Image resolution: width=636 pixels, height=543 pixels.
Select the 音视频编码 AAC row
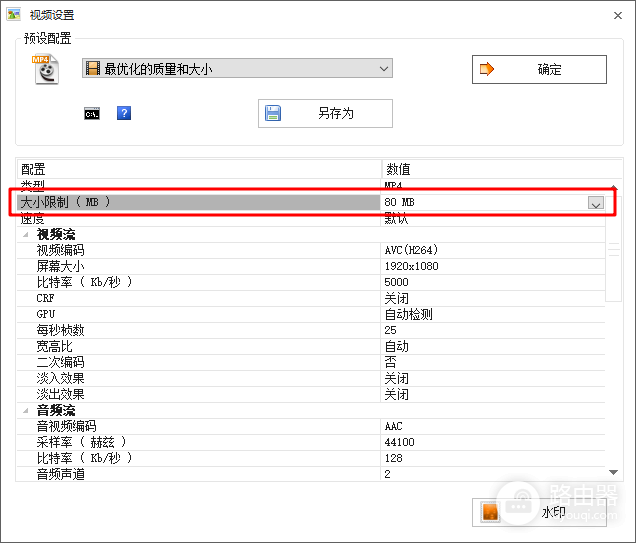[x=311, y=426]
